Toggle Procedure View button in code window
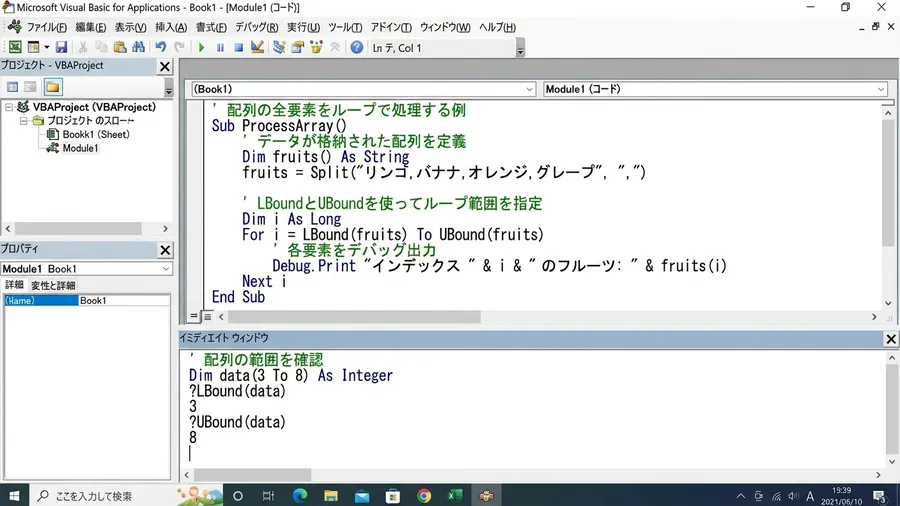 (x=194, y=316)
